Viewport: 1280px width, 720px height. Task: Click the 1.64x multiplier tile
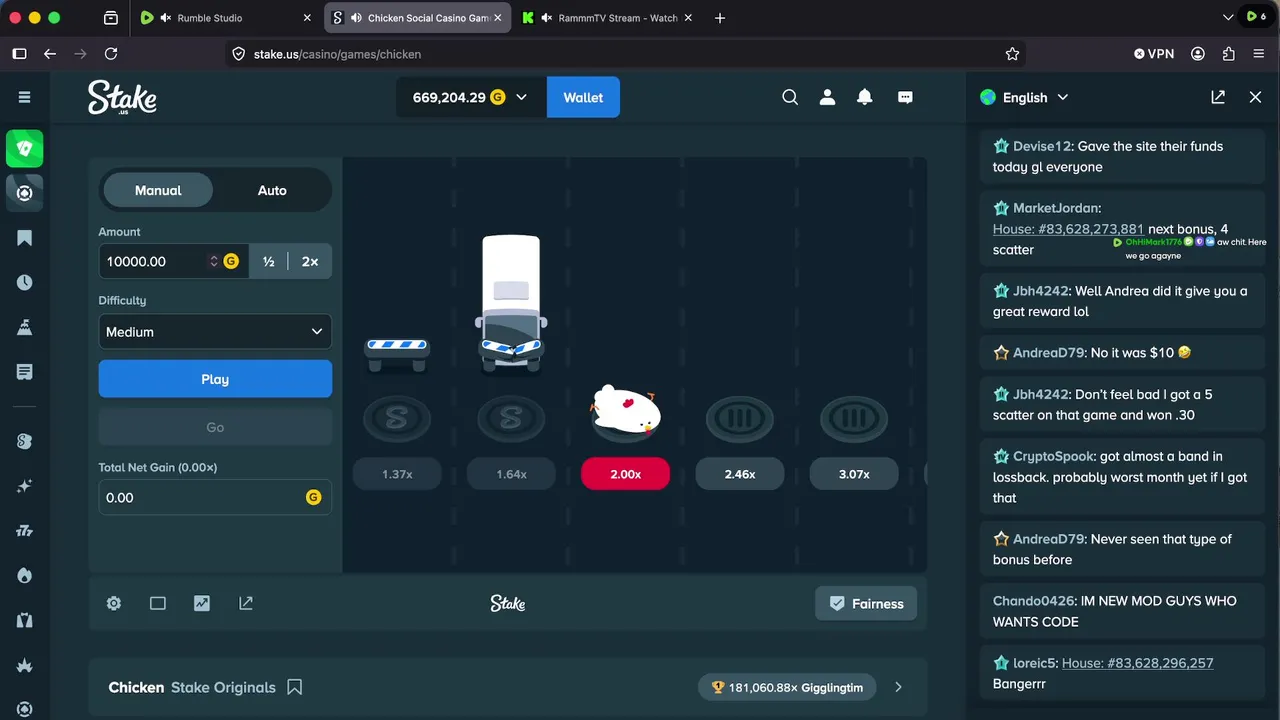pos(511,474)
